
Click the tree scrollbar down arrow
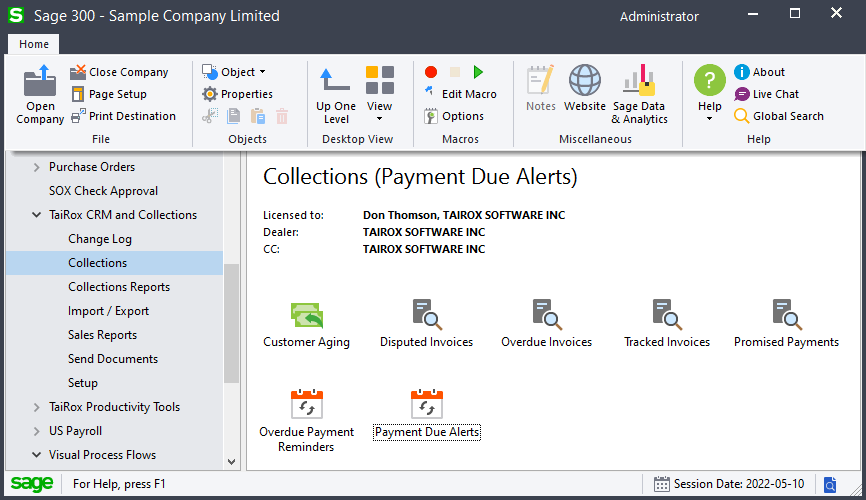[231, 461]
